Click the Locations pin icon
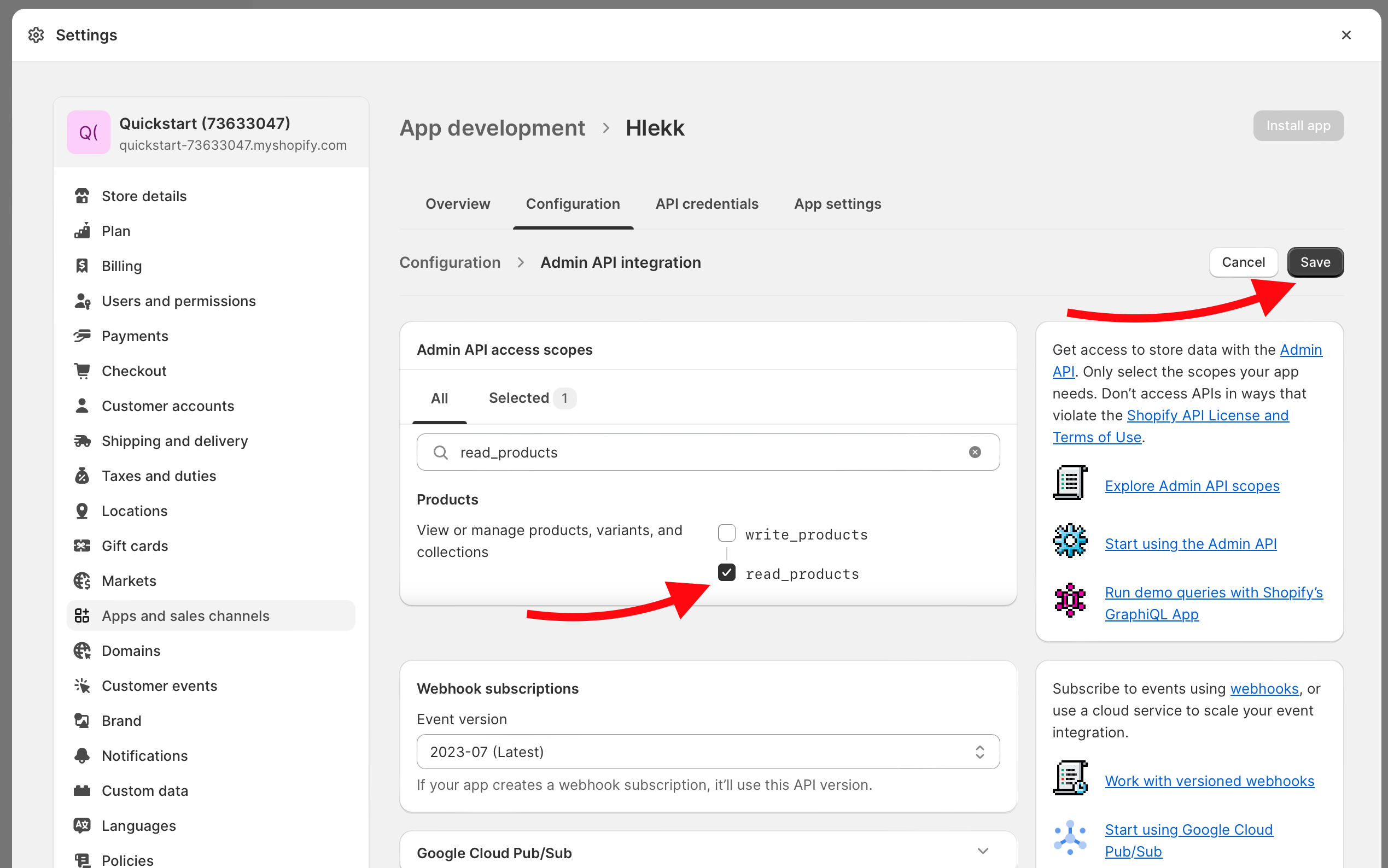Viewport: 1388px width, 868px height. click(82, 511)
